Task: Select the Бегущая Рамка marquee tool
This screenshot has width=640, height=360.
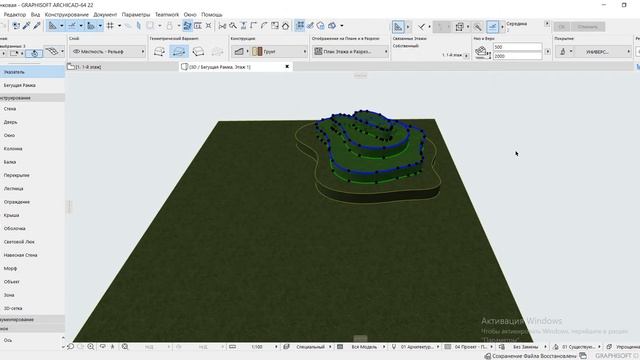Action: [32, 85]
